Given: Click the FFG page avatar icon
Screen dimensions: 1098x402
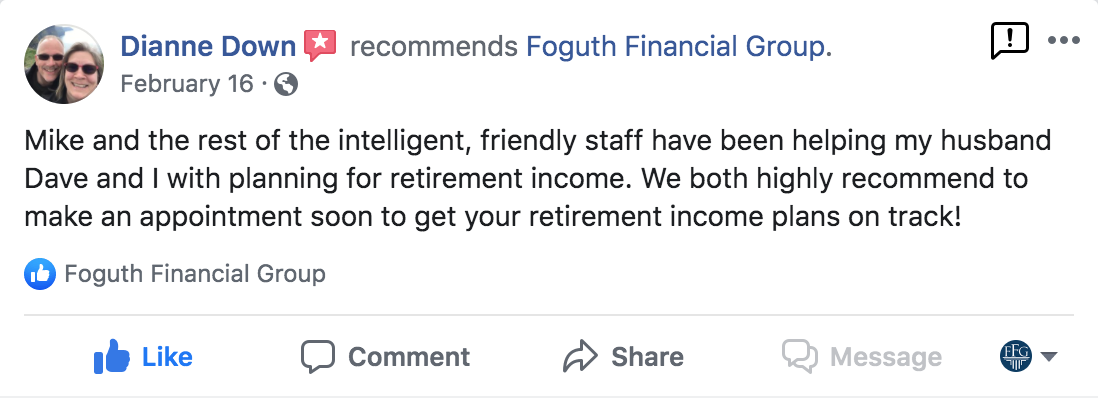Looking at the screenshot, I should pyautogui.click(x=1016, y=357).
